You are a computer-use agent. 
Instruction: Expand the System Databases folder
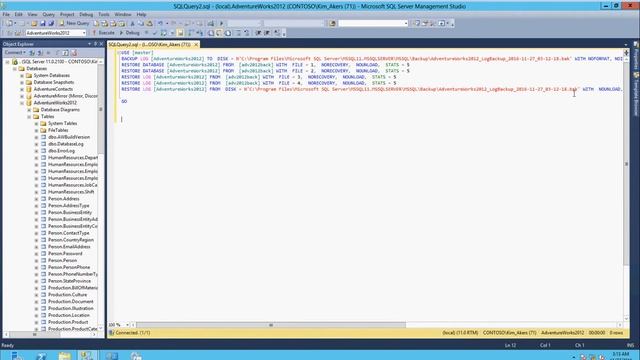[22, 76]
